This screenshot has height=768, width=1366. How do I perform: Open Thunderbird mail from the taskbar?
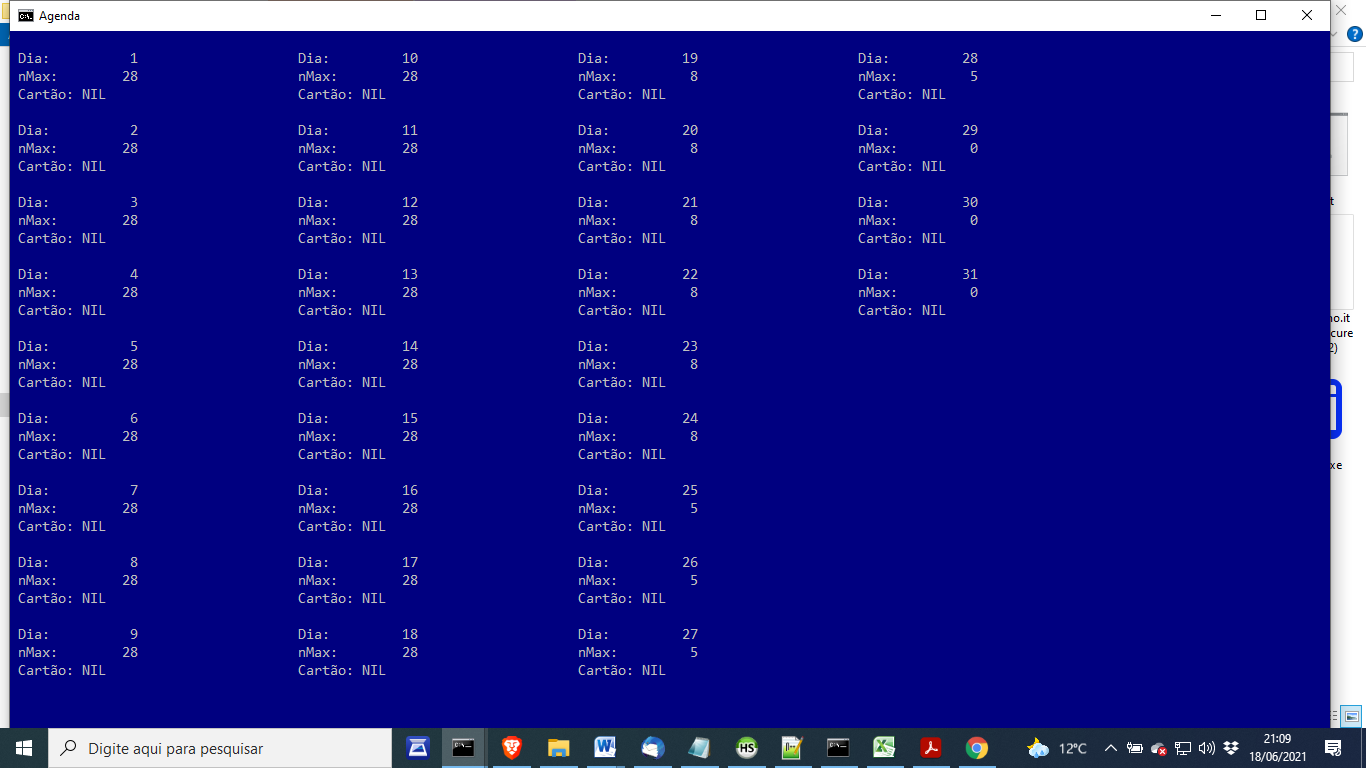[x=652, y=748]
